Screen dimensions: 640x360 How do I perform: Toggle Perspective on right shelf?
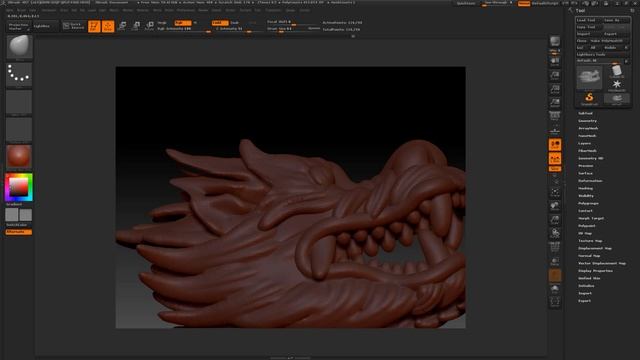[555, 116]
